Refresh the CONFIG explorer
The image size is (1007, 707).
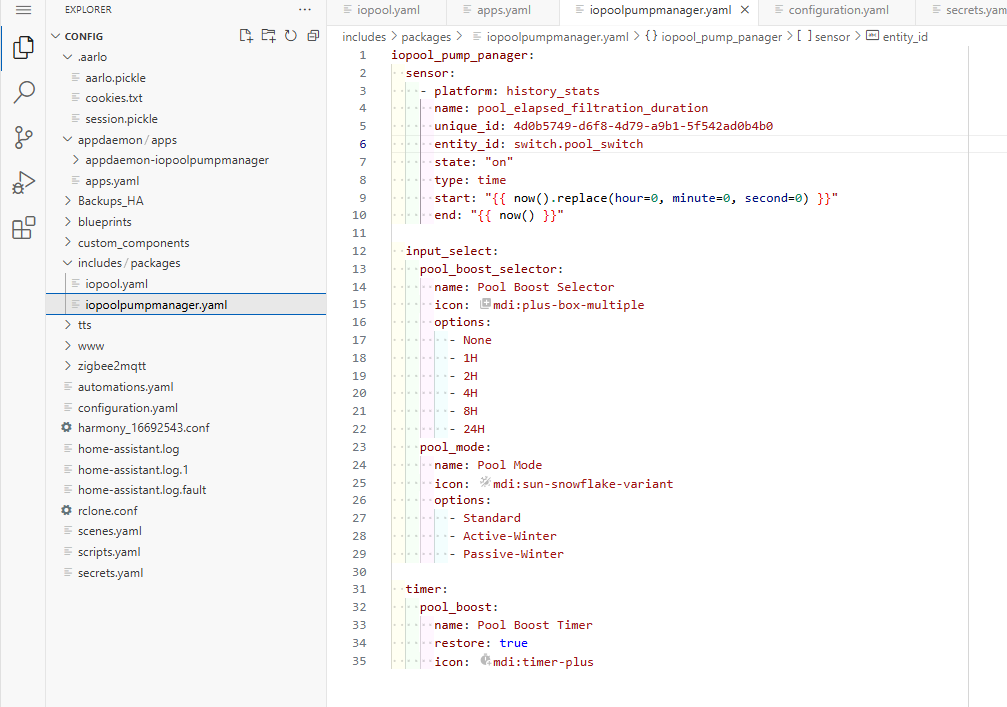point(291,36)
